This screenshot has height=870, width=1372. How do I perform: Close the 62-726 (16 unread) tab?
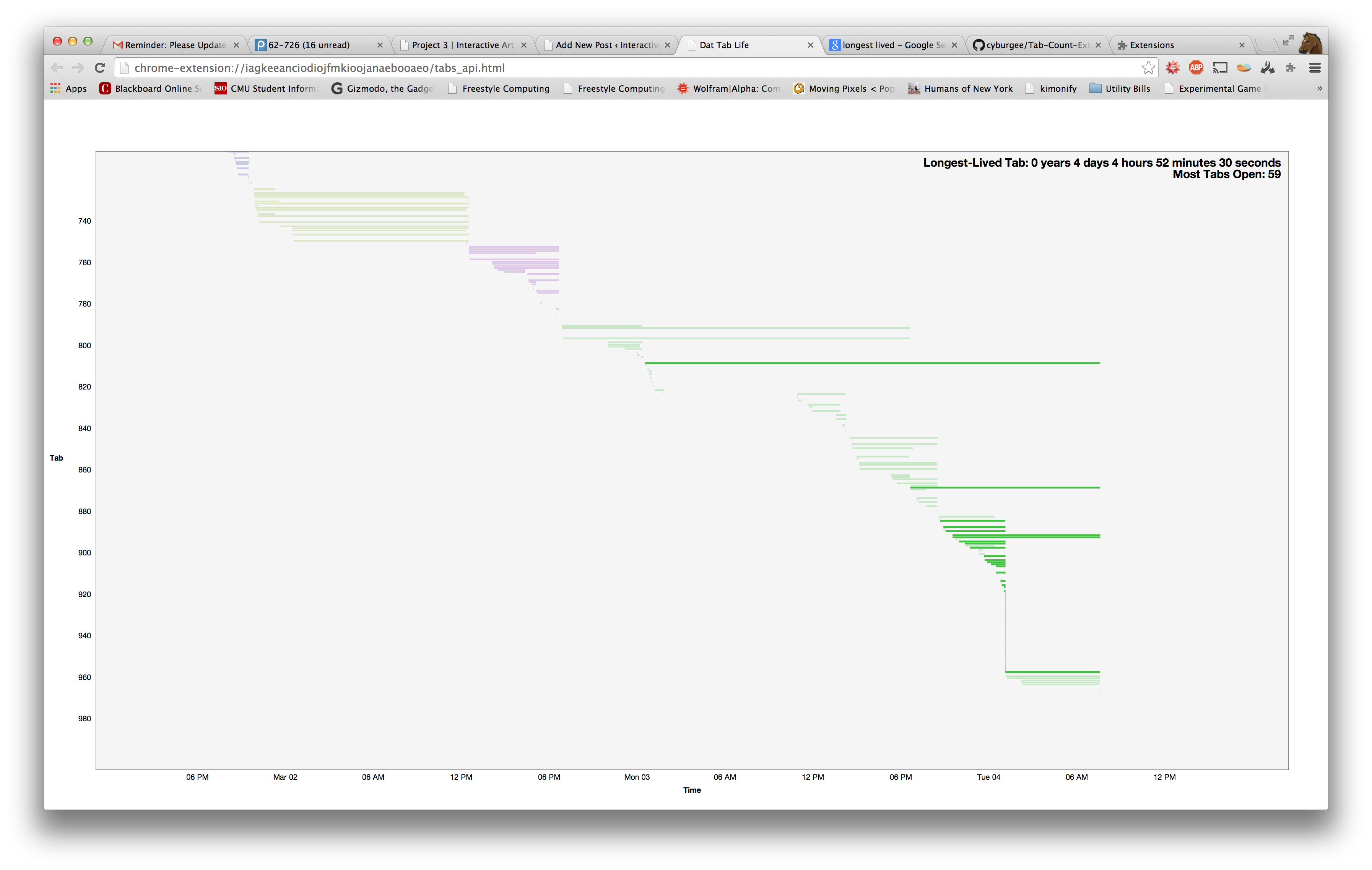[379, 45]
